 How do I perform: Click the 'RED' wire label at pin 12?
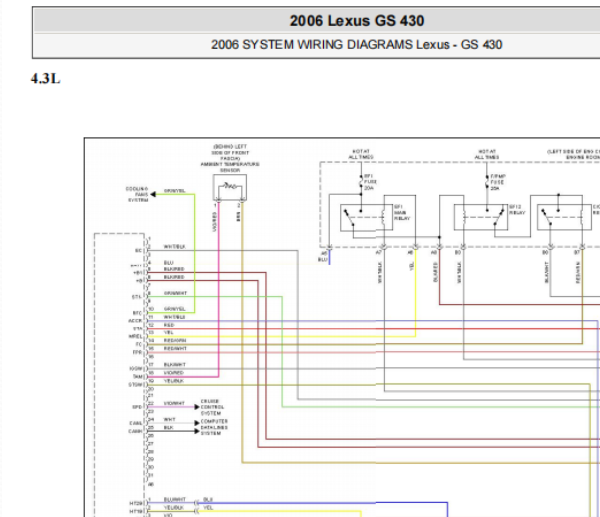169,325
